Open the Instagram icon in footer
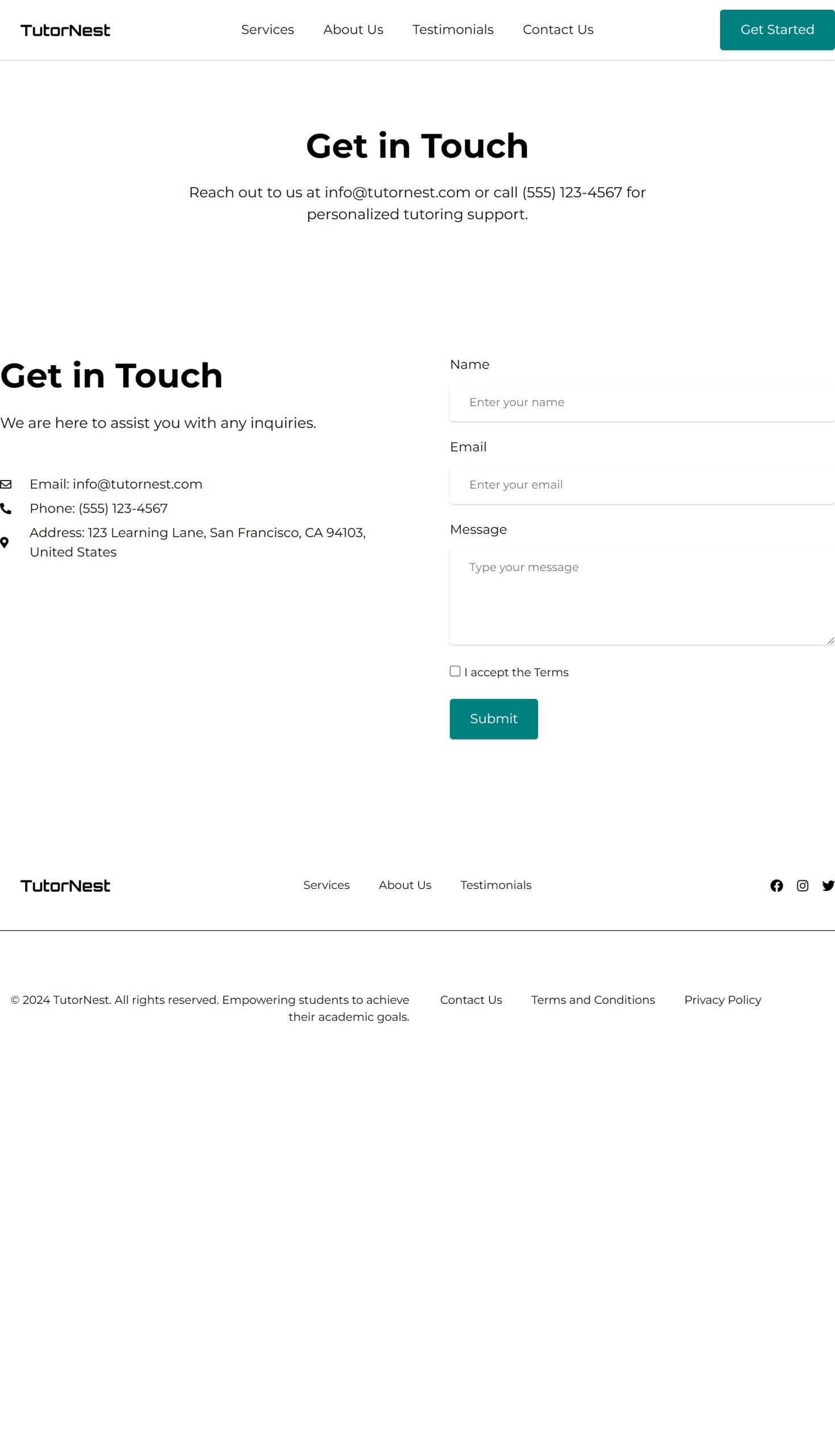This screenshot has width=835, height=1456. click(x=803, y=886)
